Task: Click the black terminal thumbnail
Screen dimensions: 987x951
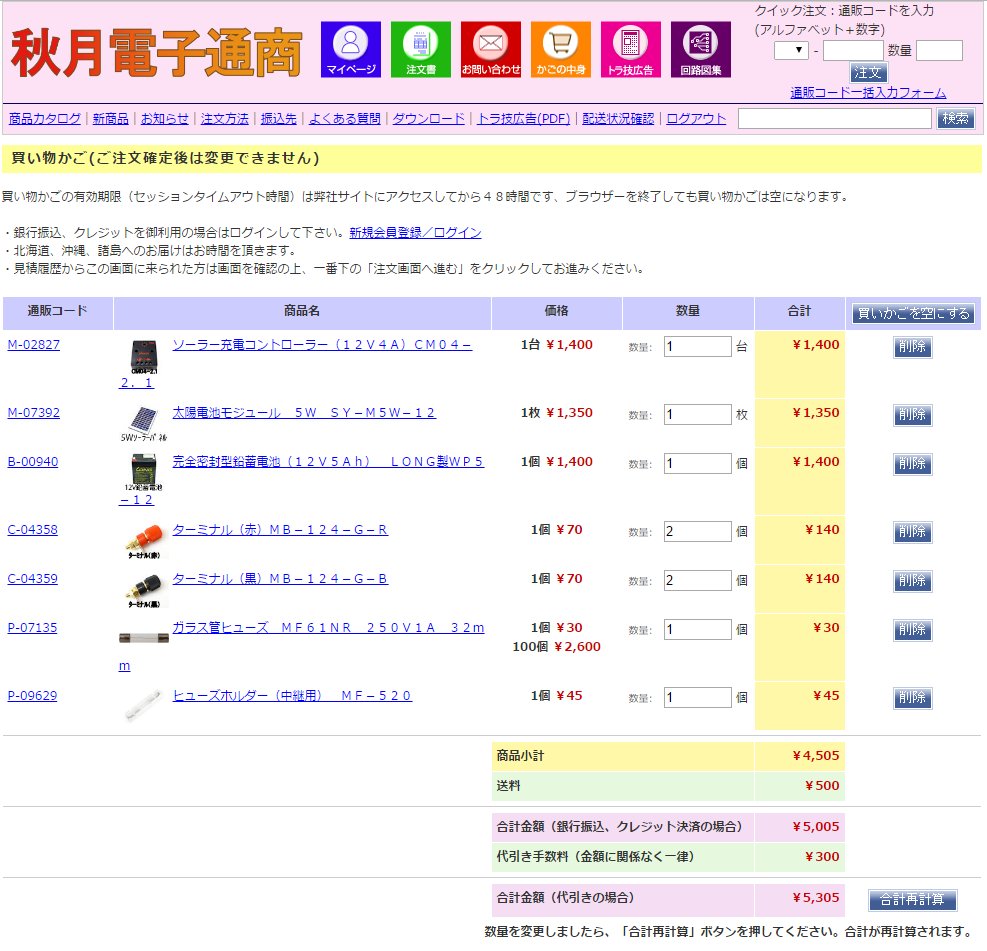Action: click(144, 590)
